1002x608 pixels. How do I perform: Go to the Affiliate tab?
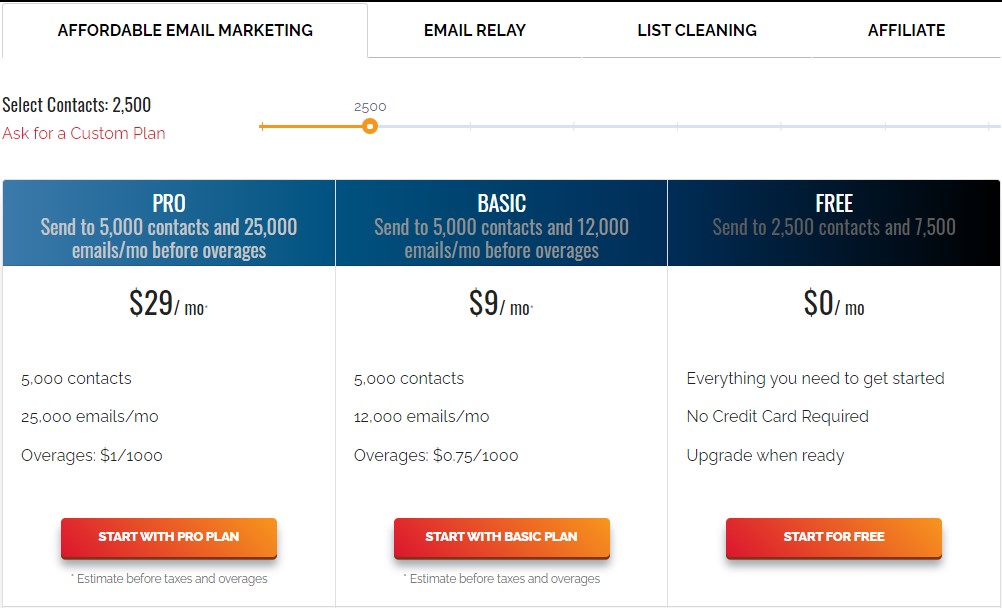pos(906,30)
